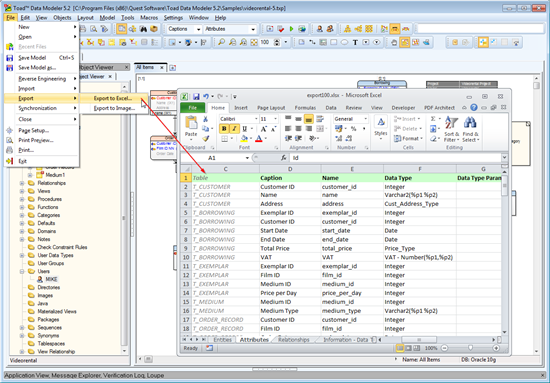This screenshot has height=383, width=550.
Task: Open Captions dropdown in Toad toolbar
Action: click(x=198, y=29)
